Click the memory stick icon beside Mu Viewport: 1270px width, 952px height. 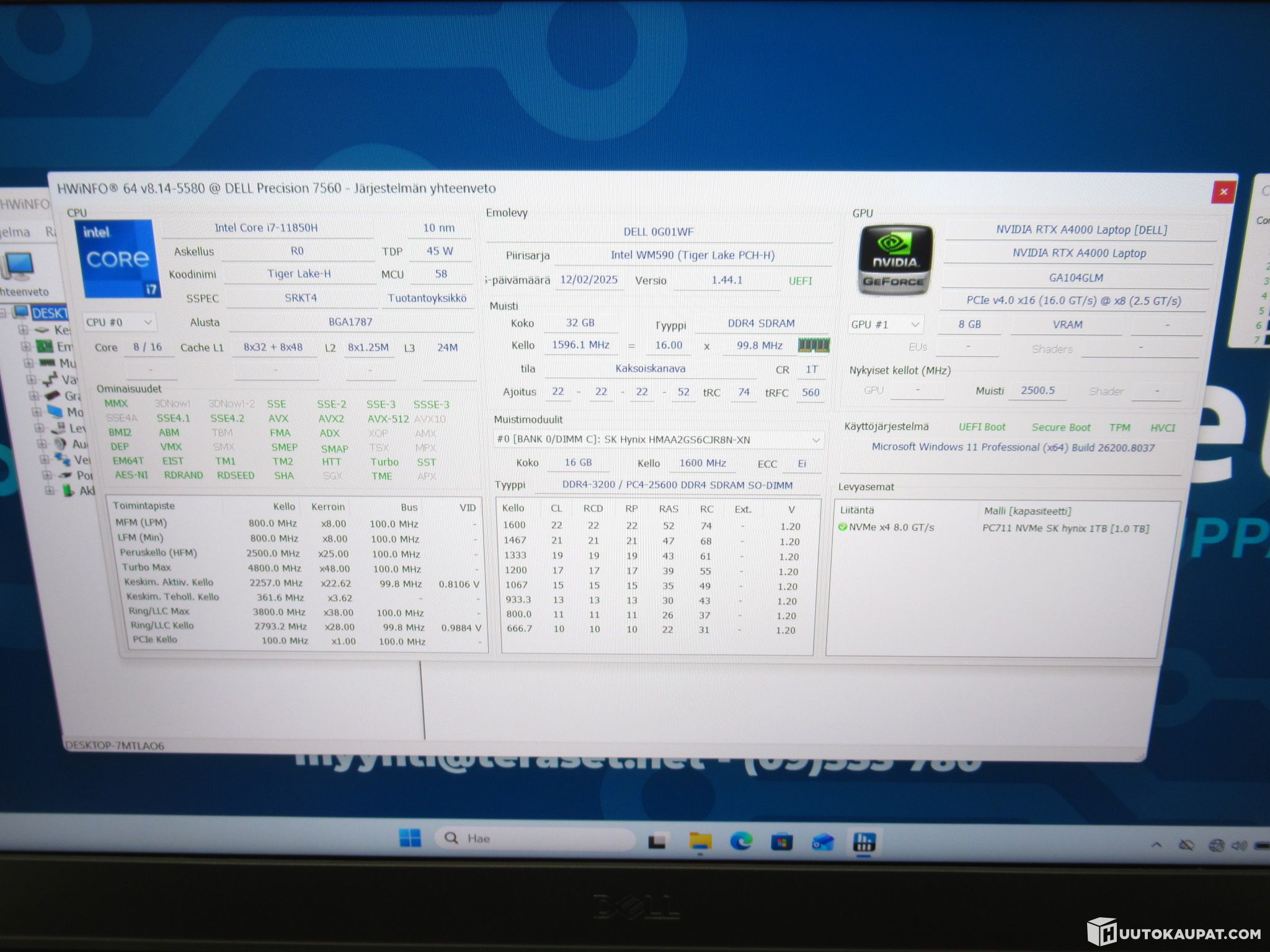coord(47,363)
